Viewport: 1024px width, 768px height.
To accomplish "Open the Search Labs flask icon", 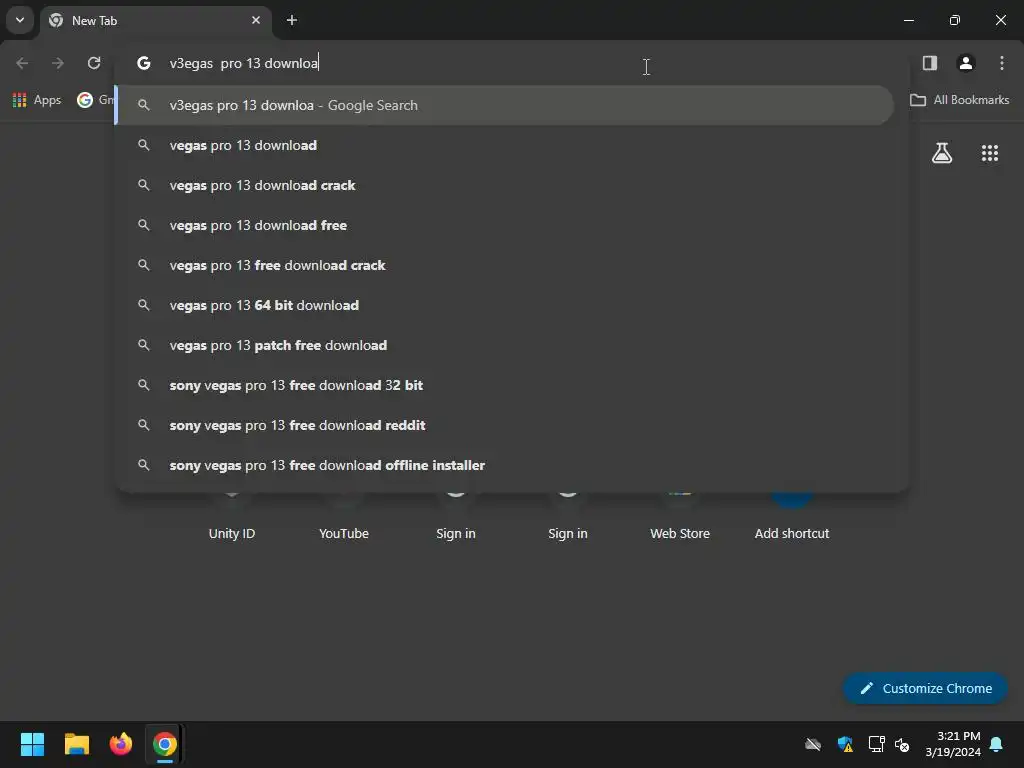I will click(942, 153).
